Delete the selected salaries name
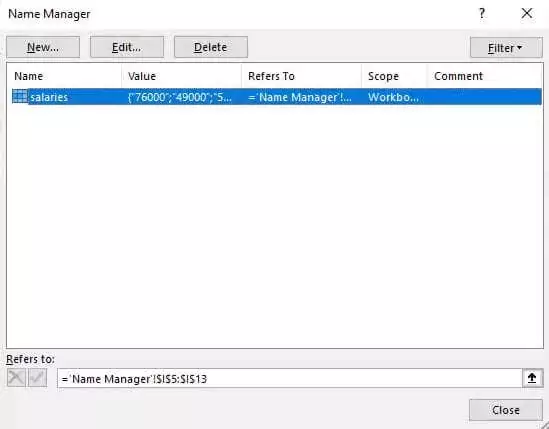 [211, 47]
